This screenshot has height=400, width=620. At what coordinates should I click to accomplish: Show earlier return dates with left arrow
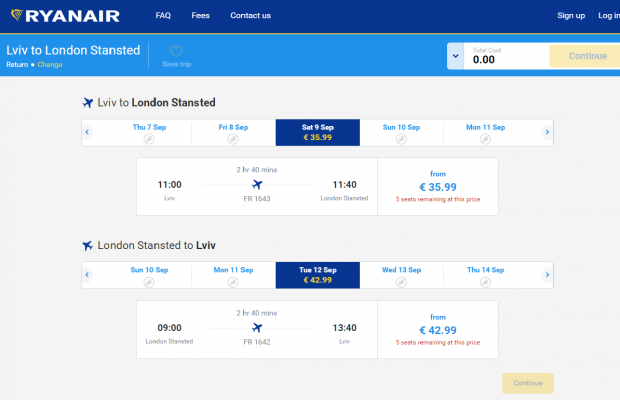pyautogui.click(x=87, y=274)
